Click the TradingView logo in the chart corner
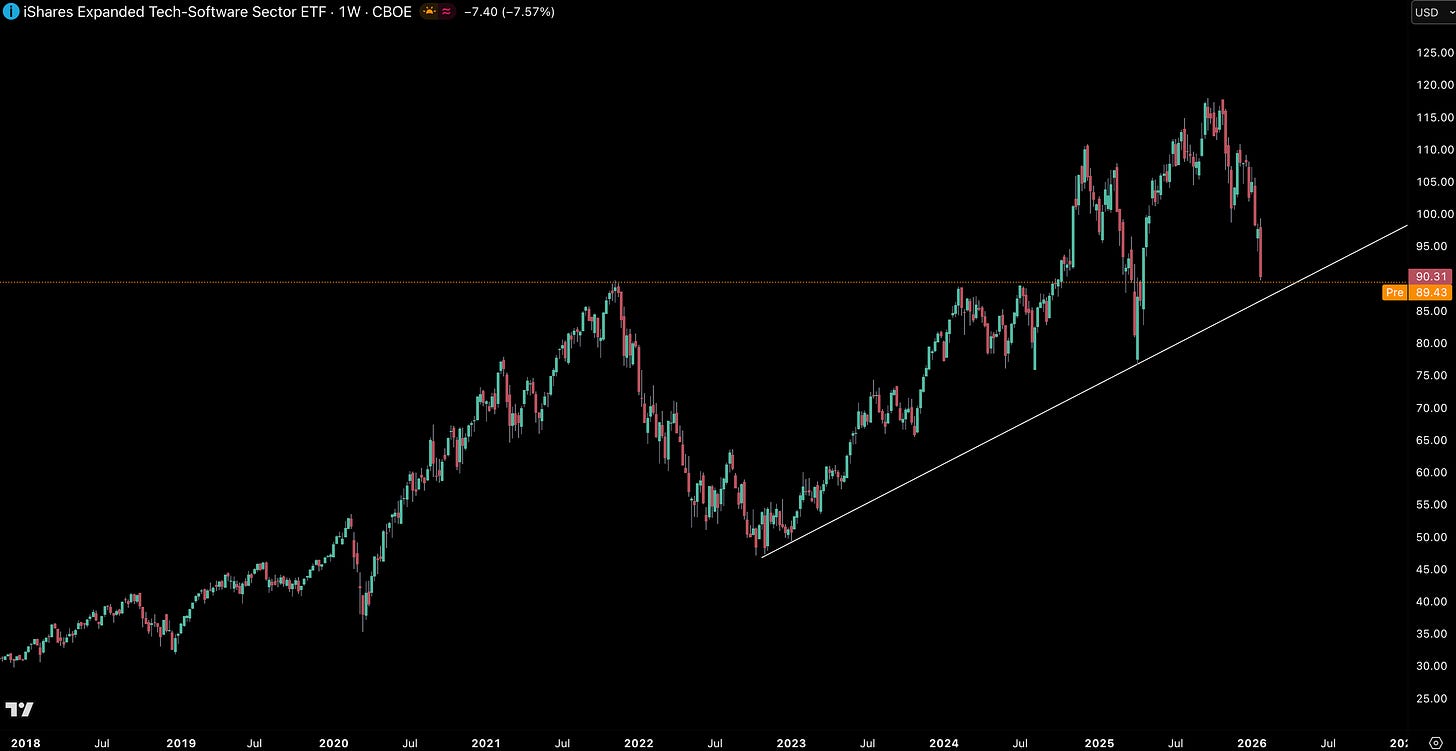 tap(19, 709)
